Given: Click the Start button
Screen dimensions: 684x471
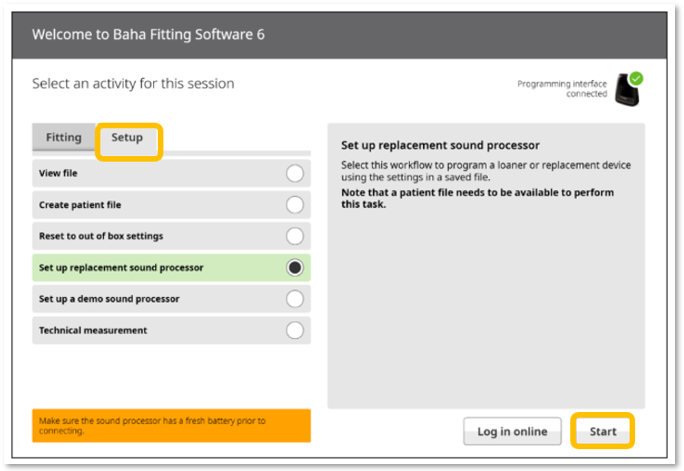Looking at the screenshot, I should click(x=603, y=431).
